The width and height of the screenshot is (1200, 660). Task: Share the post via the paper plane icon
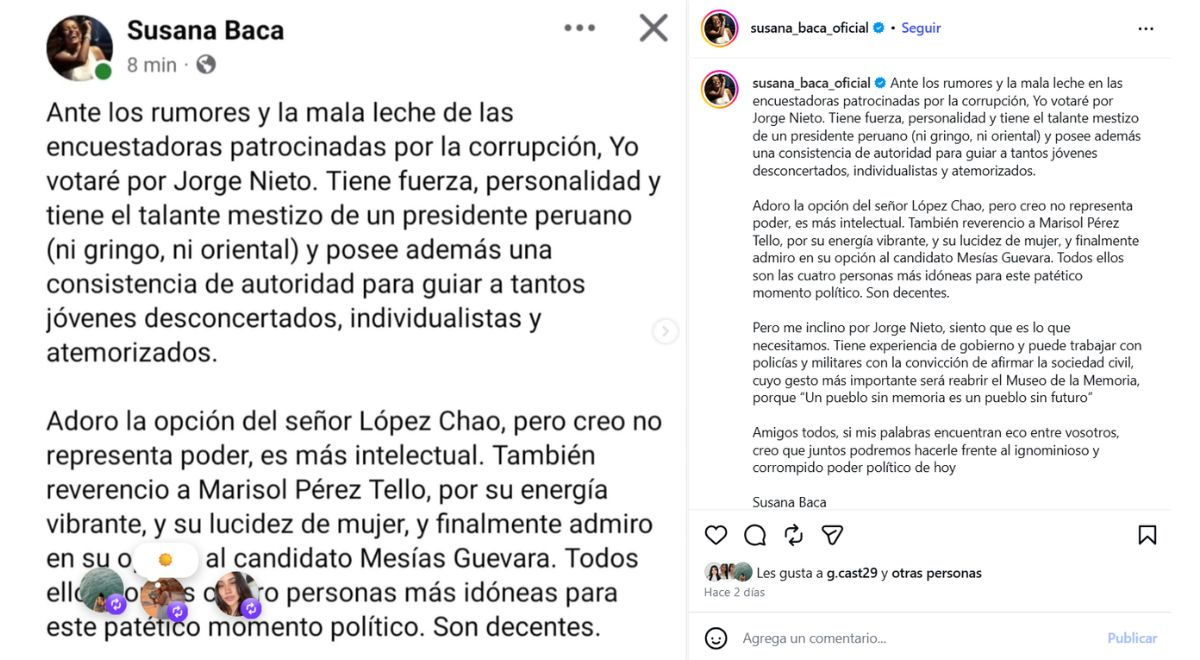click(831, 535)
